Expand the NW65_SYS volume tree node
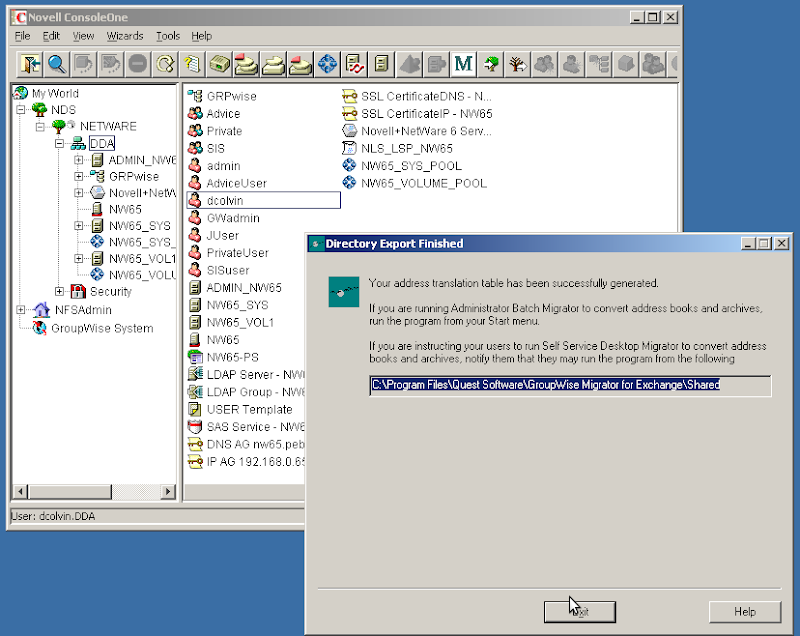This screenshot has height=636, width=800. 79,225
